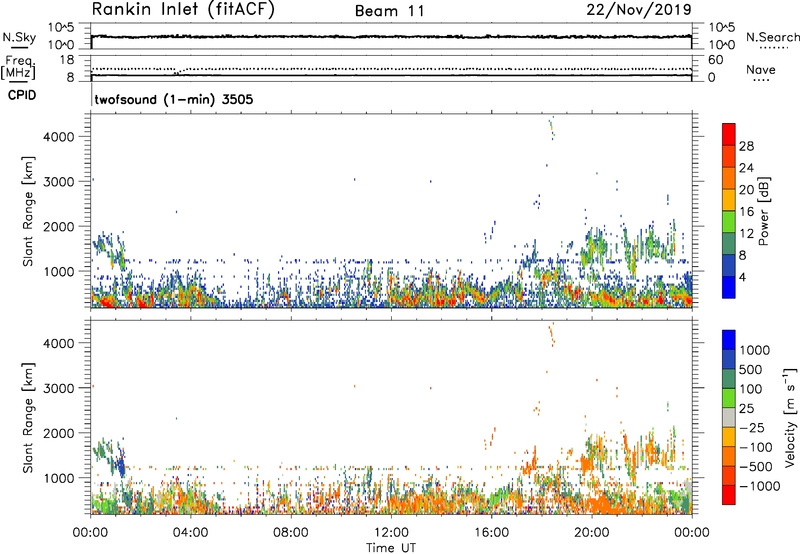Click the 'Power [dB]' colorbar label
The image size is (800, 554).
tap(764, 211)
